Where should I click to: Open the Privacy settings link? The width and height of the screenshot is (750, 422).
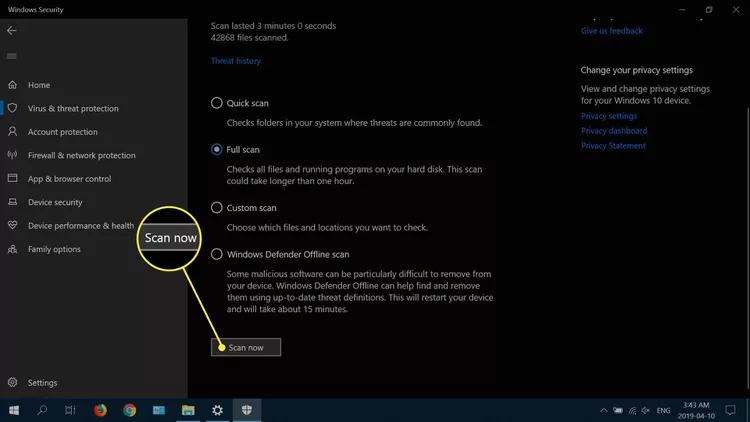point(609,116)
